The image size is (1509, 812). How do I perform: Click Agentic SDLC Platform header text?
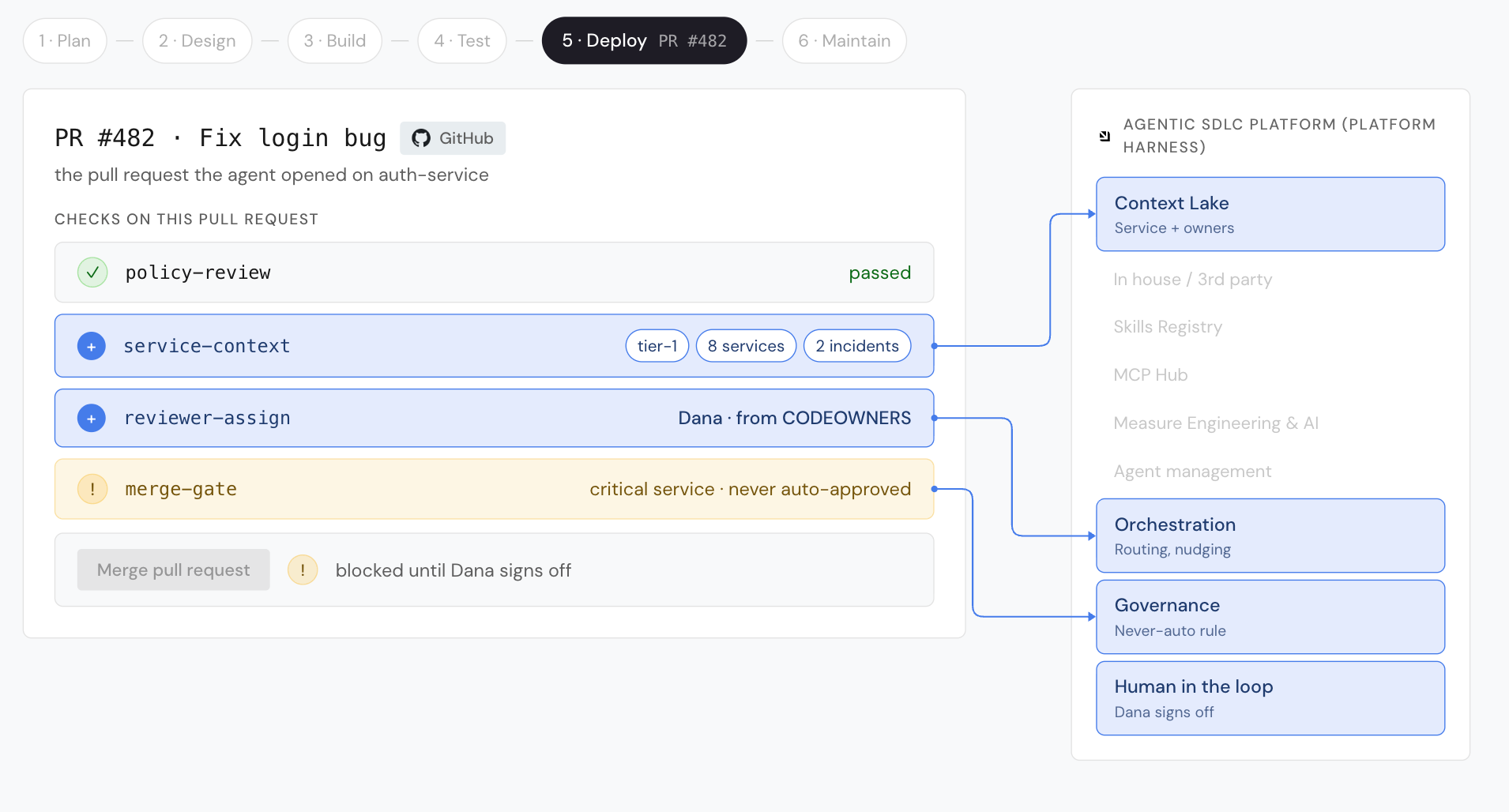click(x=1279, y=136)
